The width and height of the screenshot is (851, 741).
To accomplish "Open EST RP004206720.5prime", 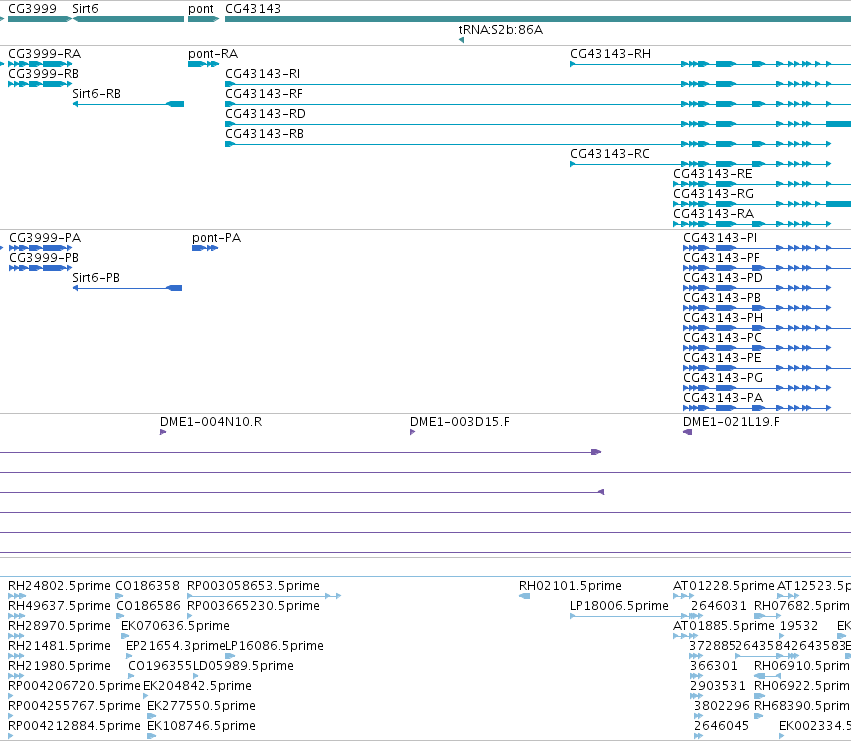I will tap(74, 687).
